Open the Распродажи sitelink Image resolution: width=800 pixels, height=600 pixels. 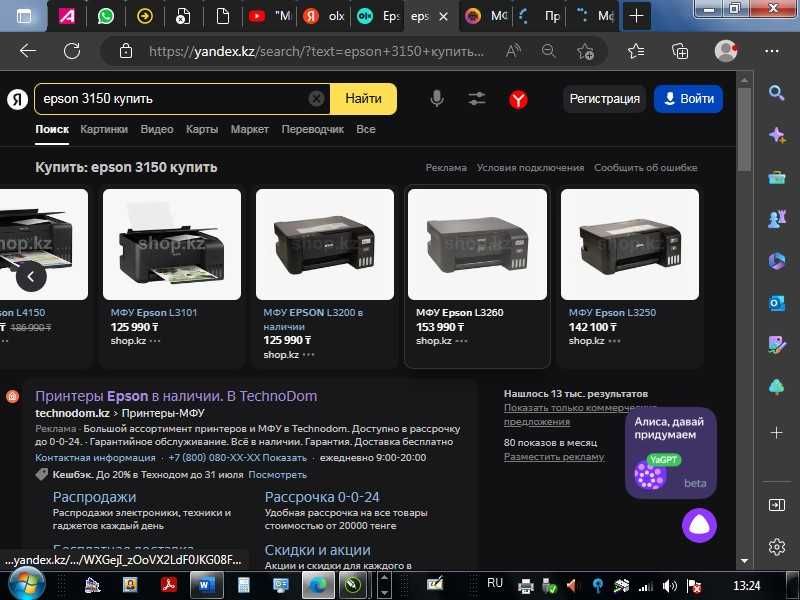tap(94, 496)
